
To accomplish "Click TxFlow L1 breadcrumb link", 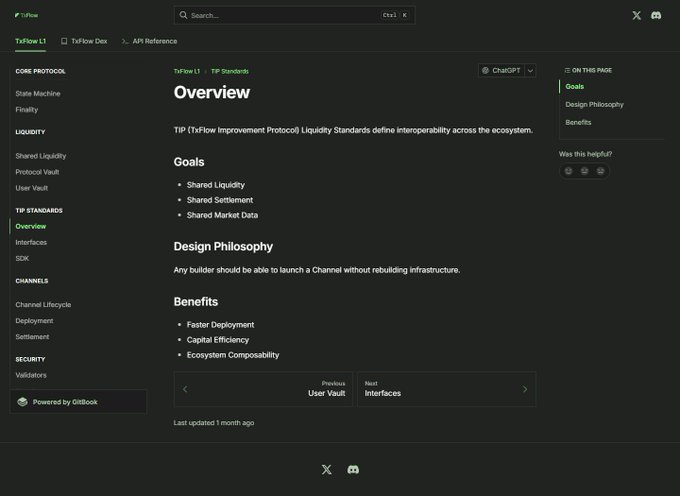I will click(187, 71).
